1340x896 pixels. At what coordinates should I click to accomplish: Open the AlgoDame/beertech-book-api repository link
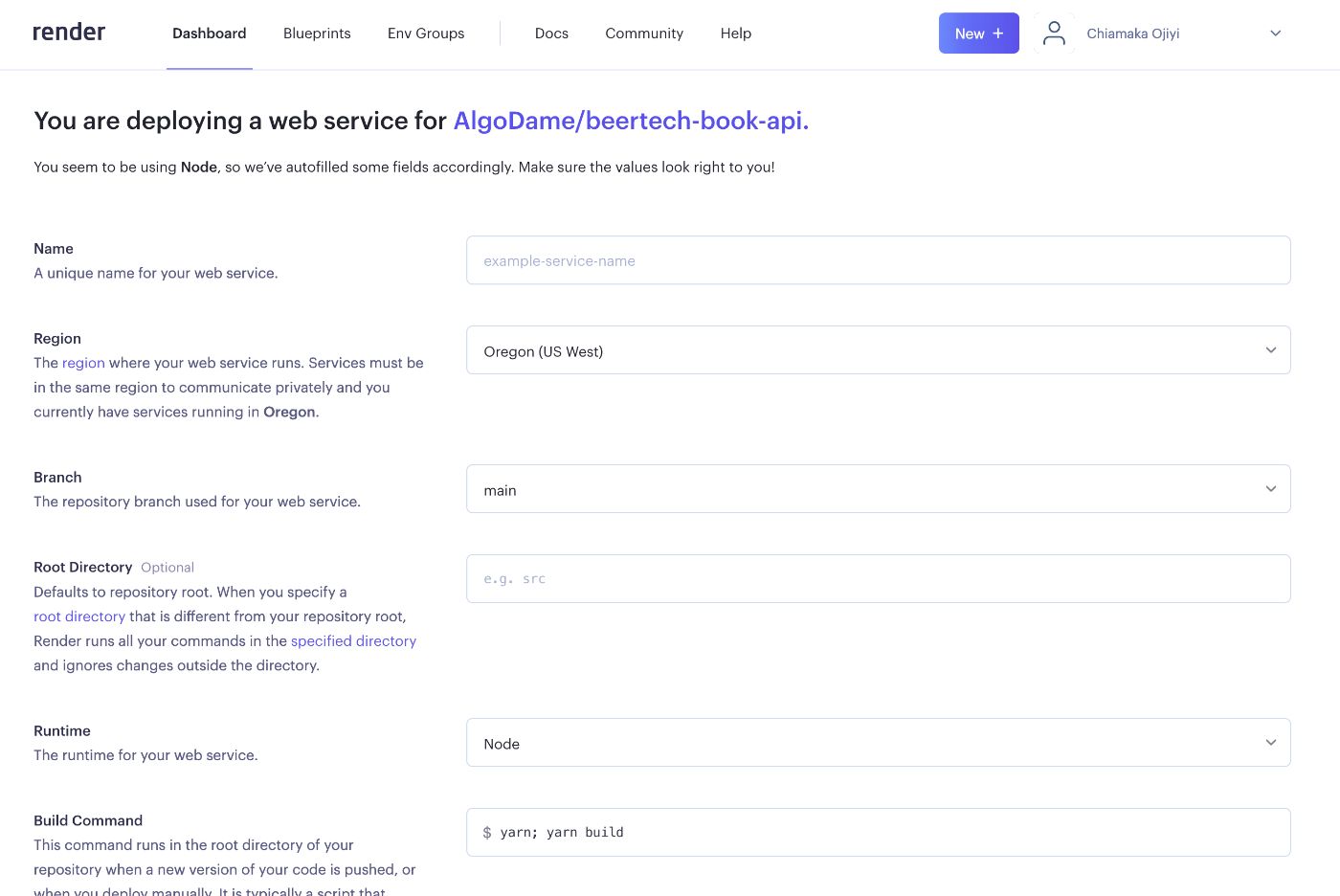pos(630,121)
